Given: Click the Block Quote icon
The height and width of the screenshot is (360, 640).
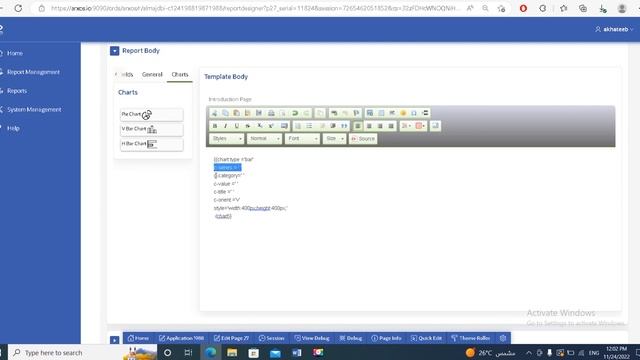Looking at the screenshot, I should tap(344, 126).
